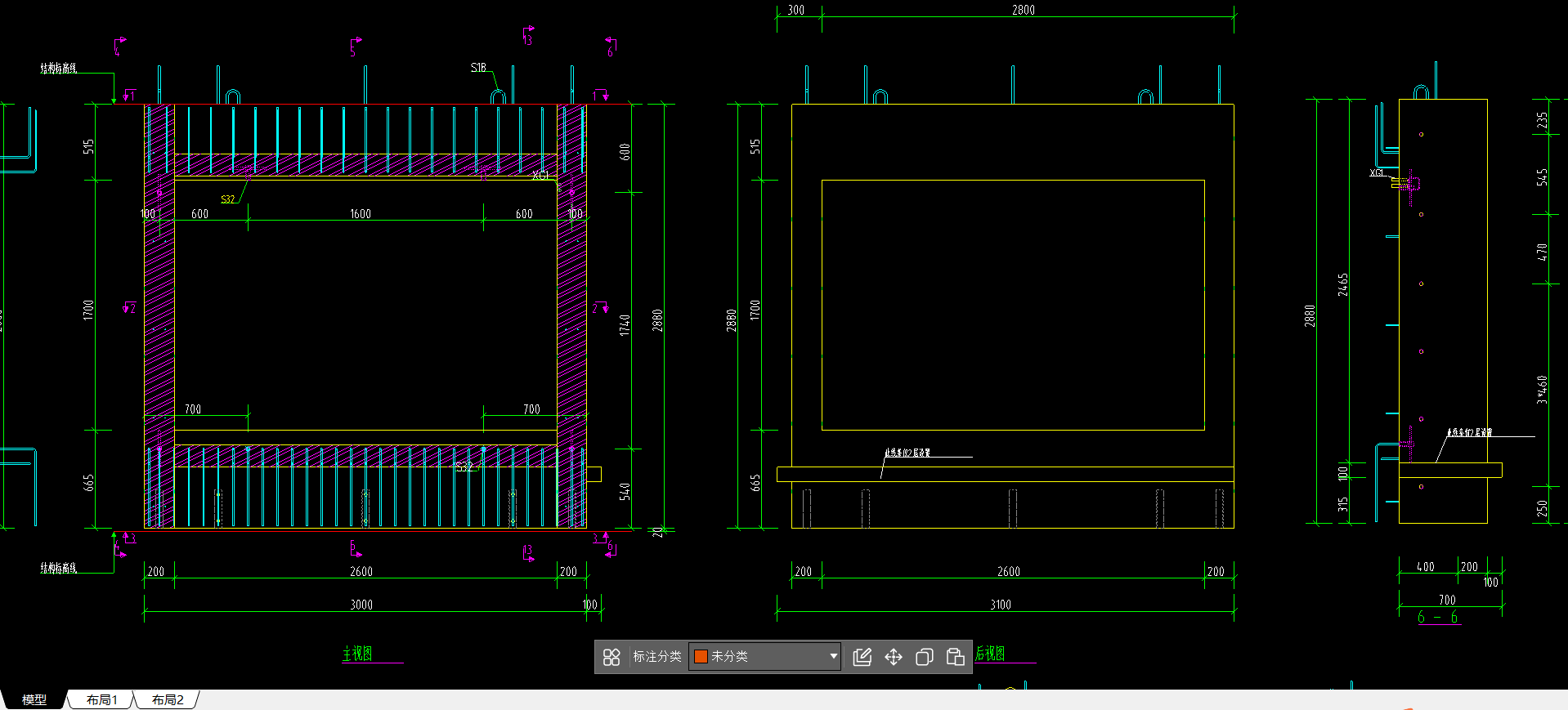Viewport: 1568px width, 710px height.
Task: Select the 400 dimension under section view
Action: (x=1426, y=567)
